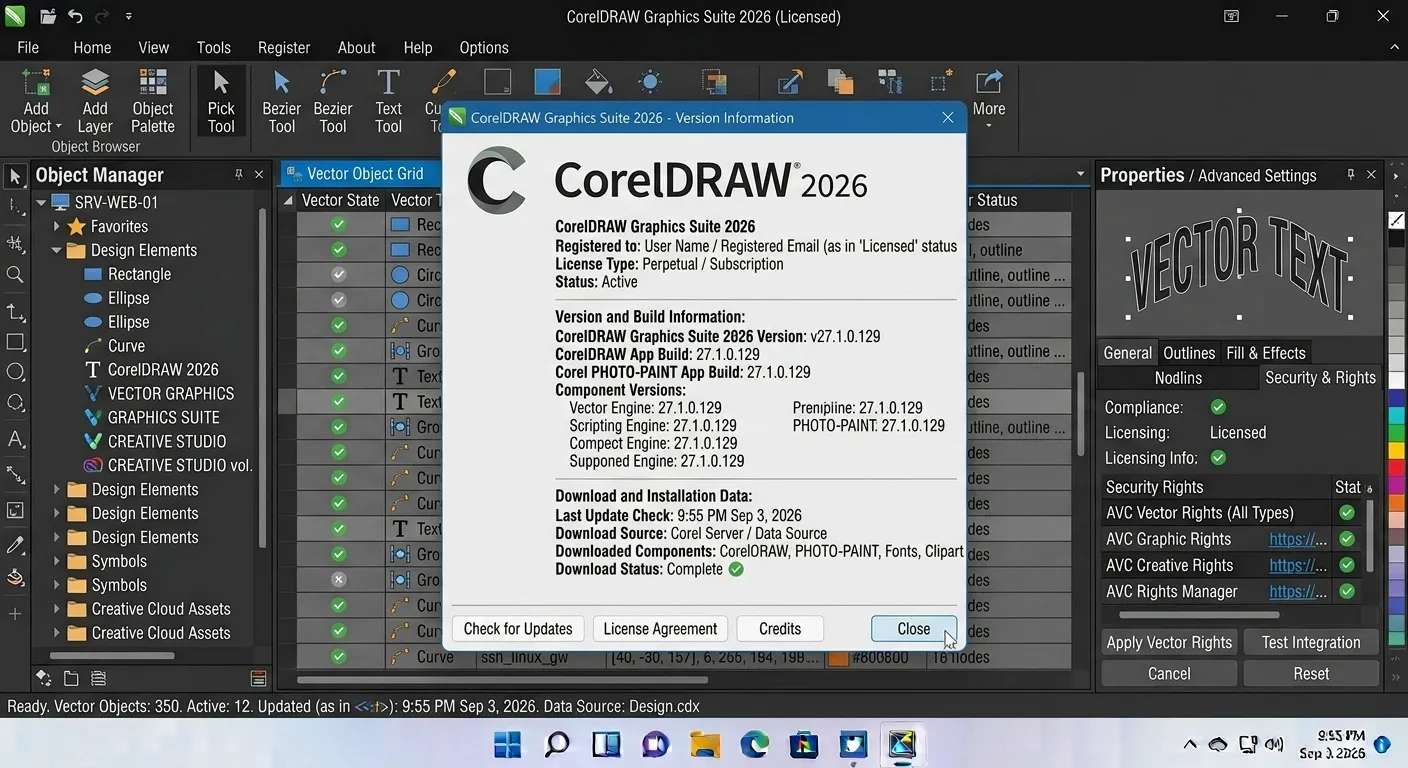The width and height of the screenshot is (1408, 768).
Task: Click the brightness sun icon in toolbar
Action: point(650,82)
